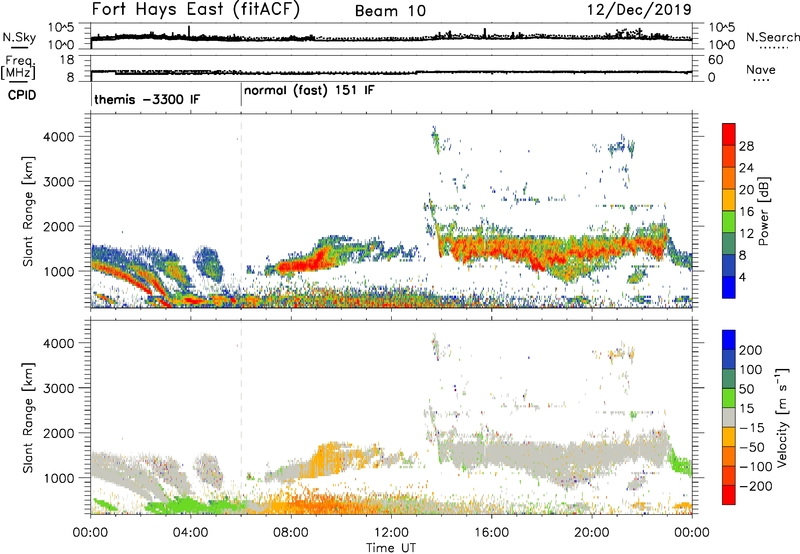Click the 'Beam 10' label

390,11
